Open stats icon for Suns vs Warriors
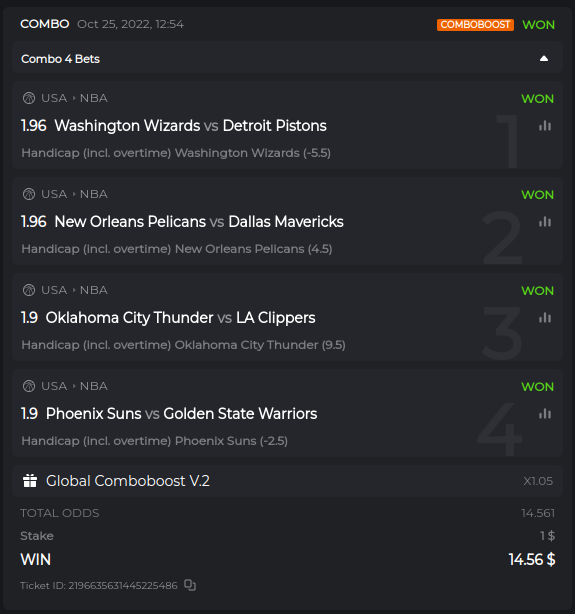 click(545, 414)
